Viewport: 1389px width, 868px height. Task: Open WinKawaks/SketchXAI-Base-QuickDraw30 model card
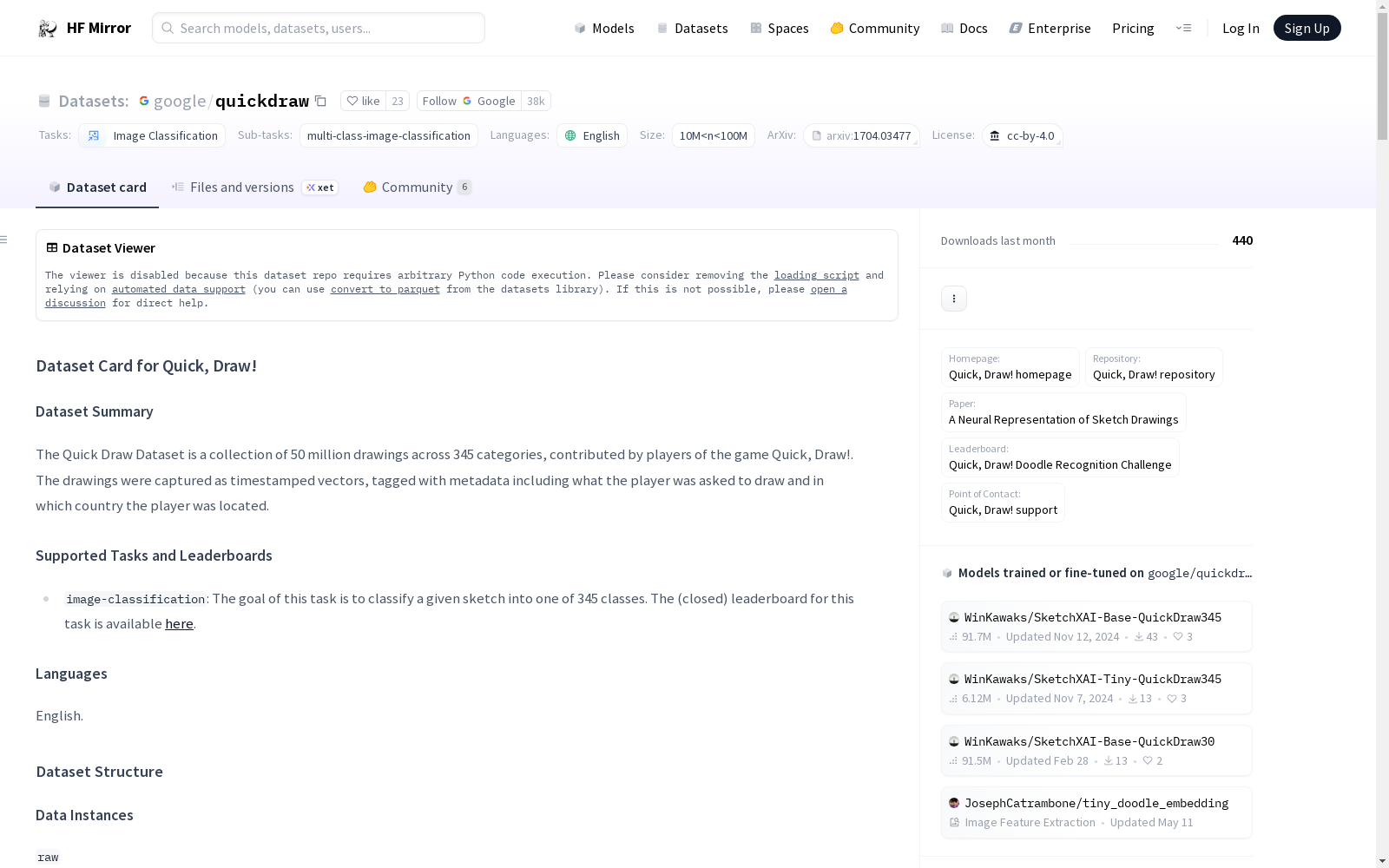tap(1096, 751)
